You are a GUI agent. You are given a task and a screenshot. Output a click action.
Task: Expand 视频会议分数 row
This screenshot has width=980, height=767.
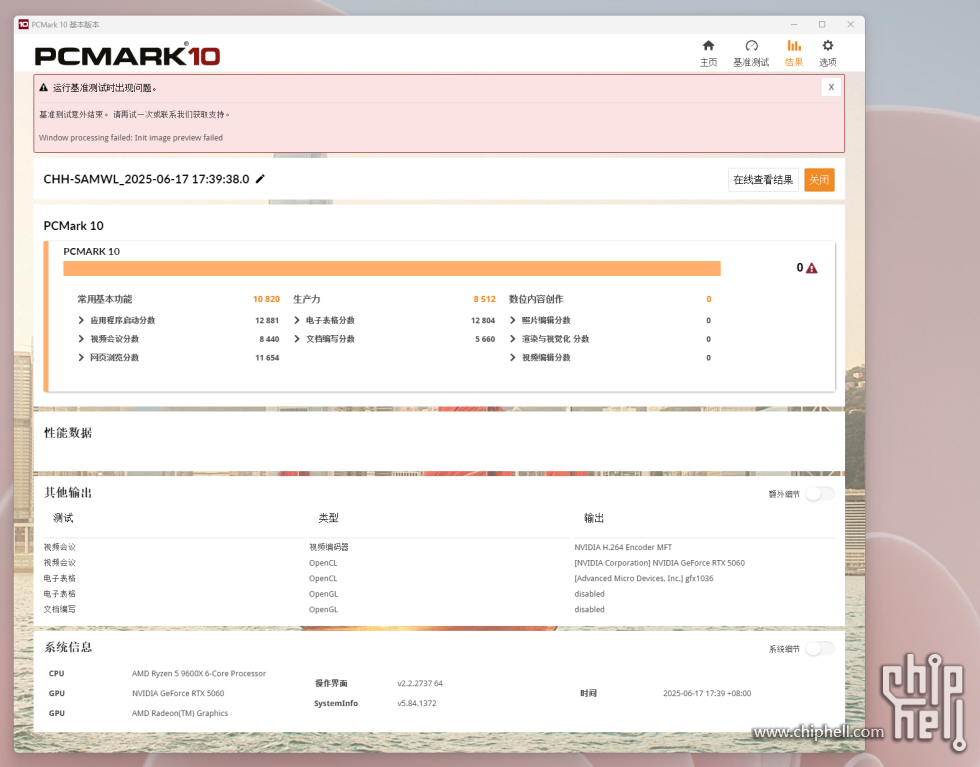click(x=81, y=339)
